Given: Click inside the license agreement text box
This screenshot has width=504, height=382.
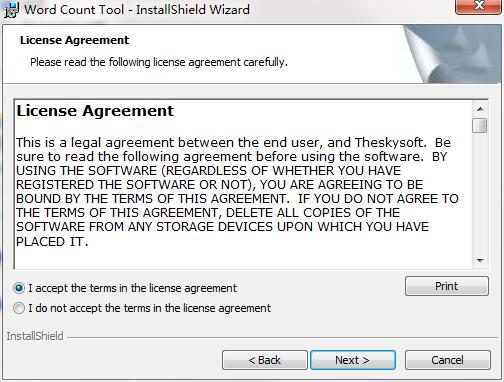Looking at the screenshot, I should point(243,184).
